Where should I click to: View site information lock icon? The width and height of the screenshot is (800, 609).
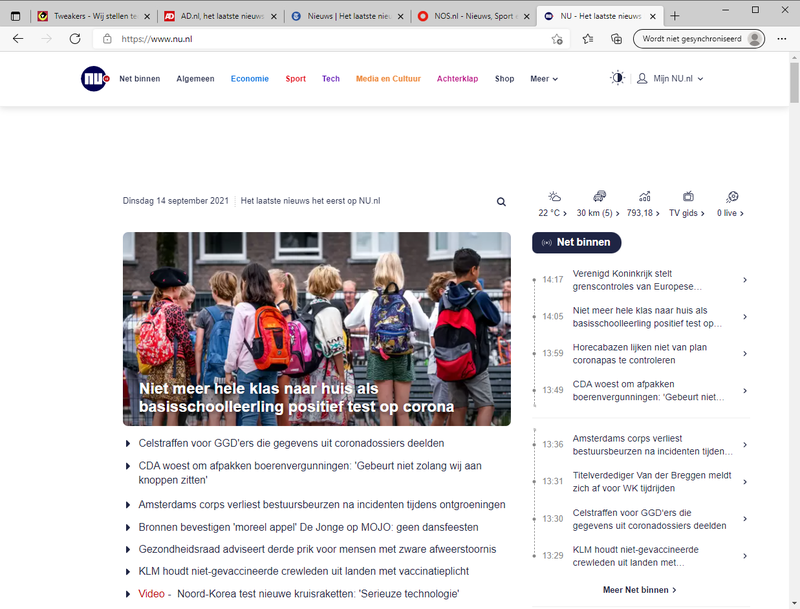[x=107, y=39]
